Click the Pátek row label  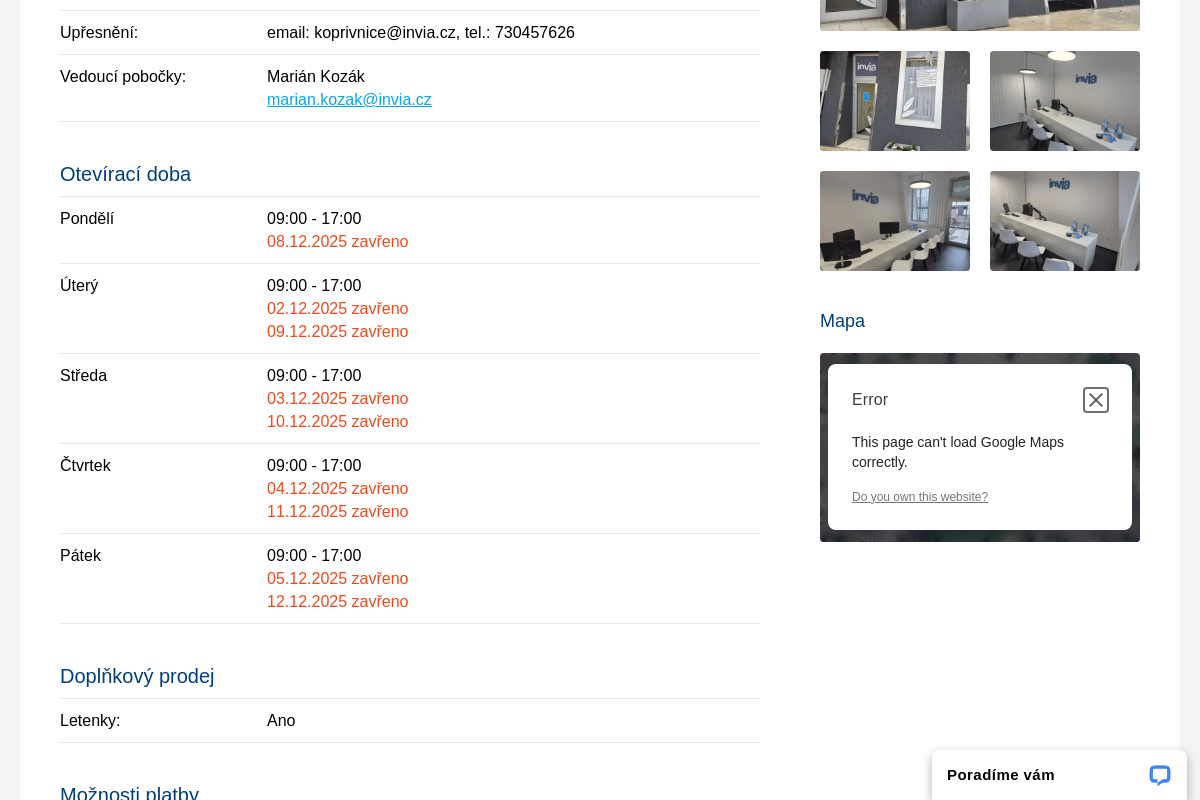tap(80, 556)
